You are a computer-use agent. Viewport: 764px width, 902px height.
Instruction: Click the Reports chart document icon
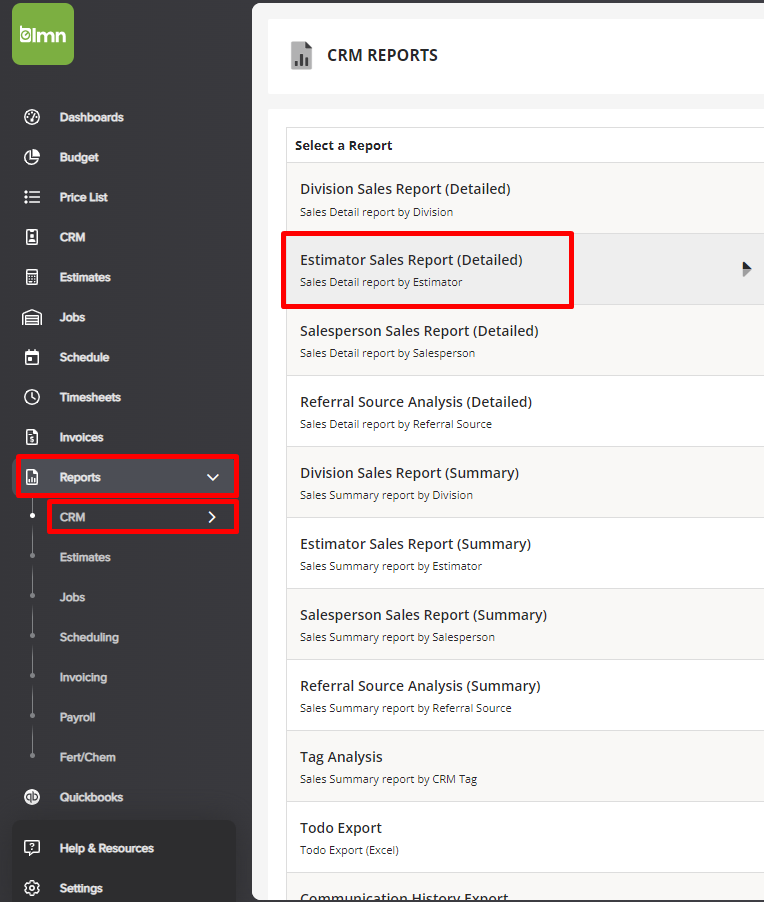click(x=32, y=477)
